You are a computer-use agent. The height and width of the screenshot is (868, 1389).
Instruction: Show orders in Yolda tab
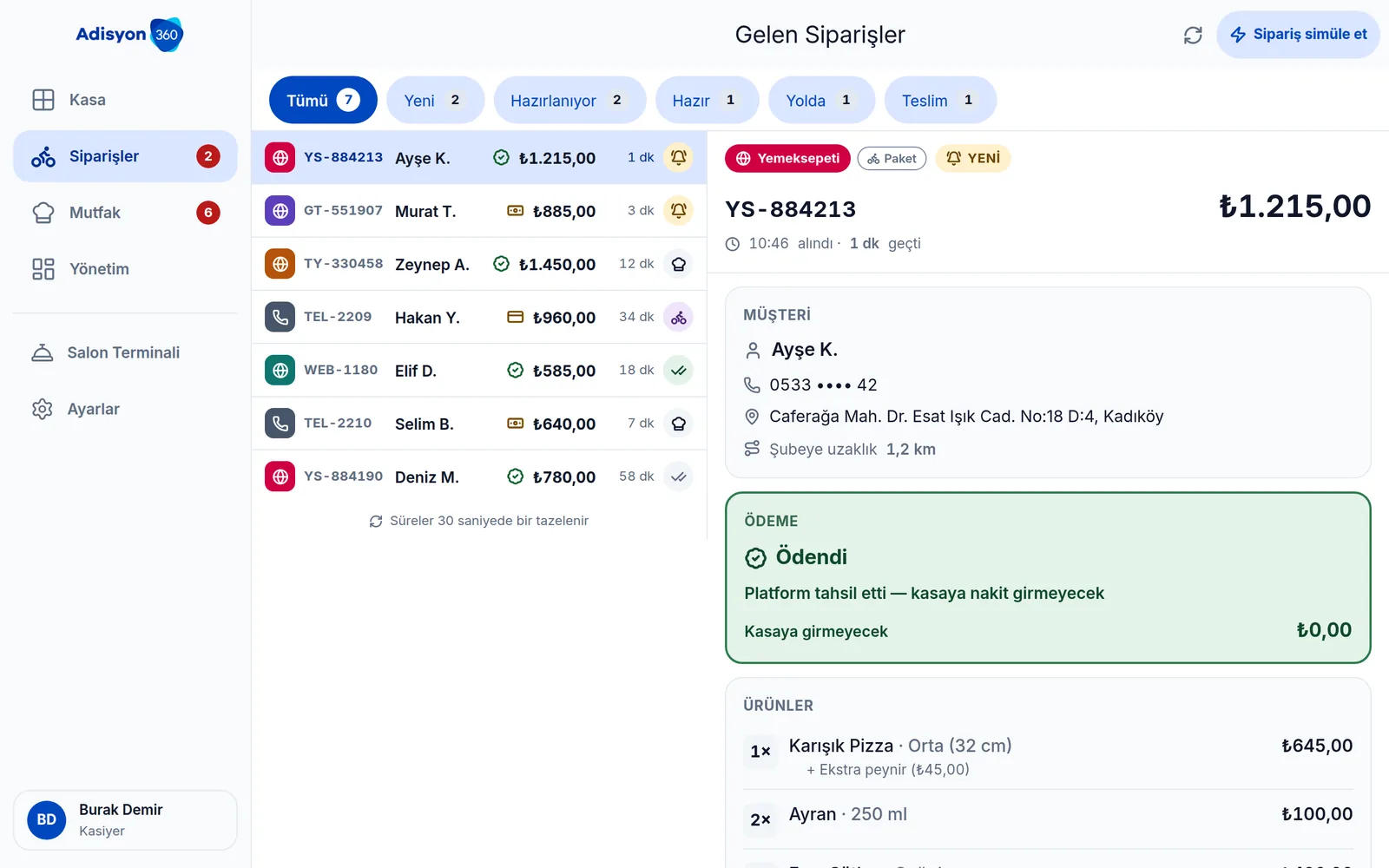[x=821, y=100]
